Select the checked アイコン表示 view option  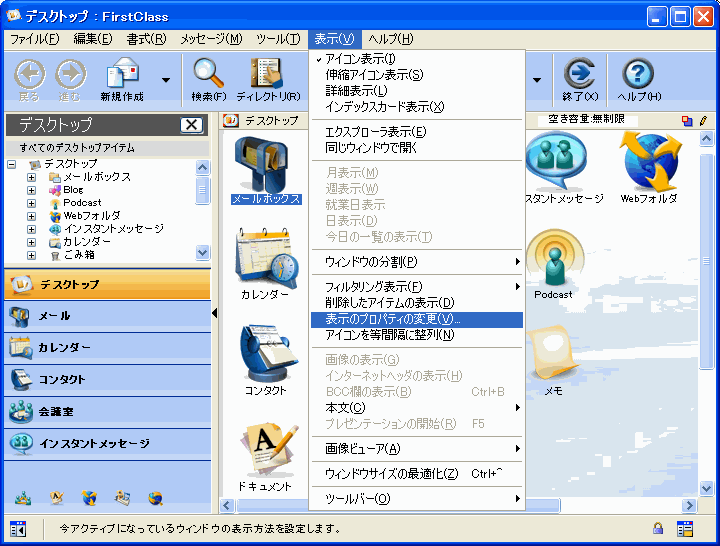pyautogui.click(x=361, y=59)
